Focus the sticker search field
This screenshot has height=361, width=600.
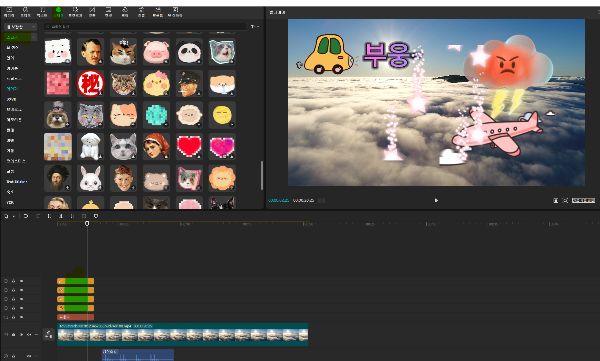pos(145,26)
